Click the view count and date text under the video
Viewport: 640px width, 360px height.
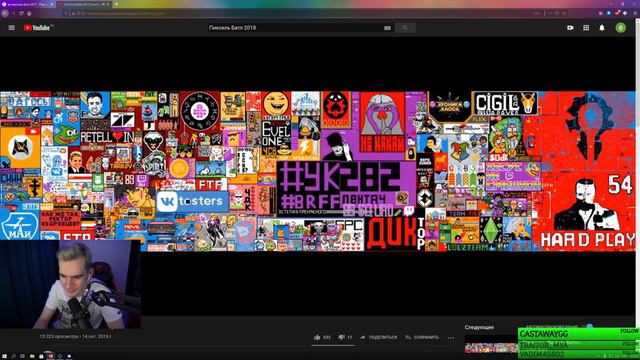76,337
